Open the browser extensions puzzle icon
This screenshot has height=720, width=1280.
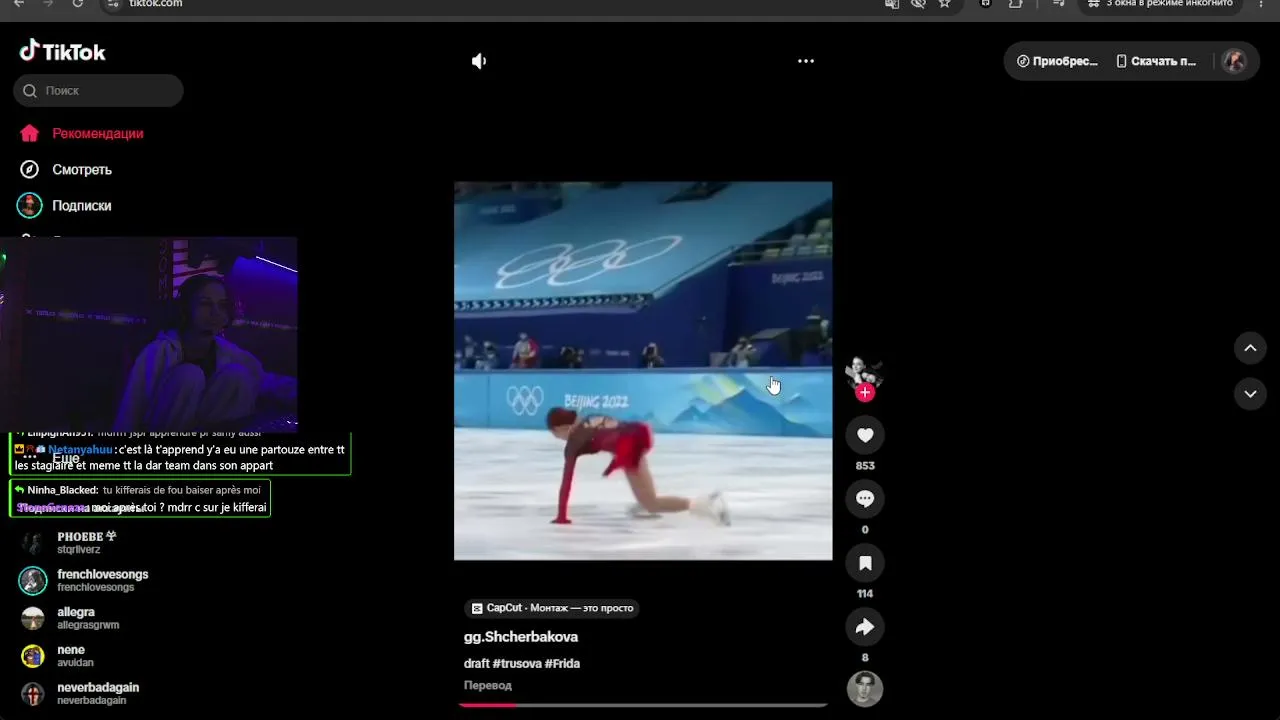pyautogui.click(x=1016, y=4)
